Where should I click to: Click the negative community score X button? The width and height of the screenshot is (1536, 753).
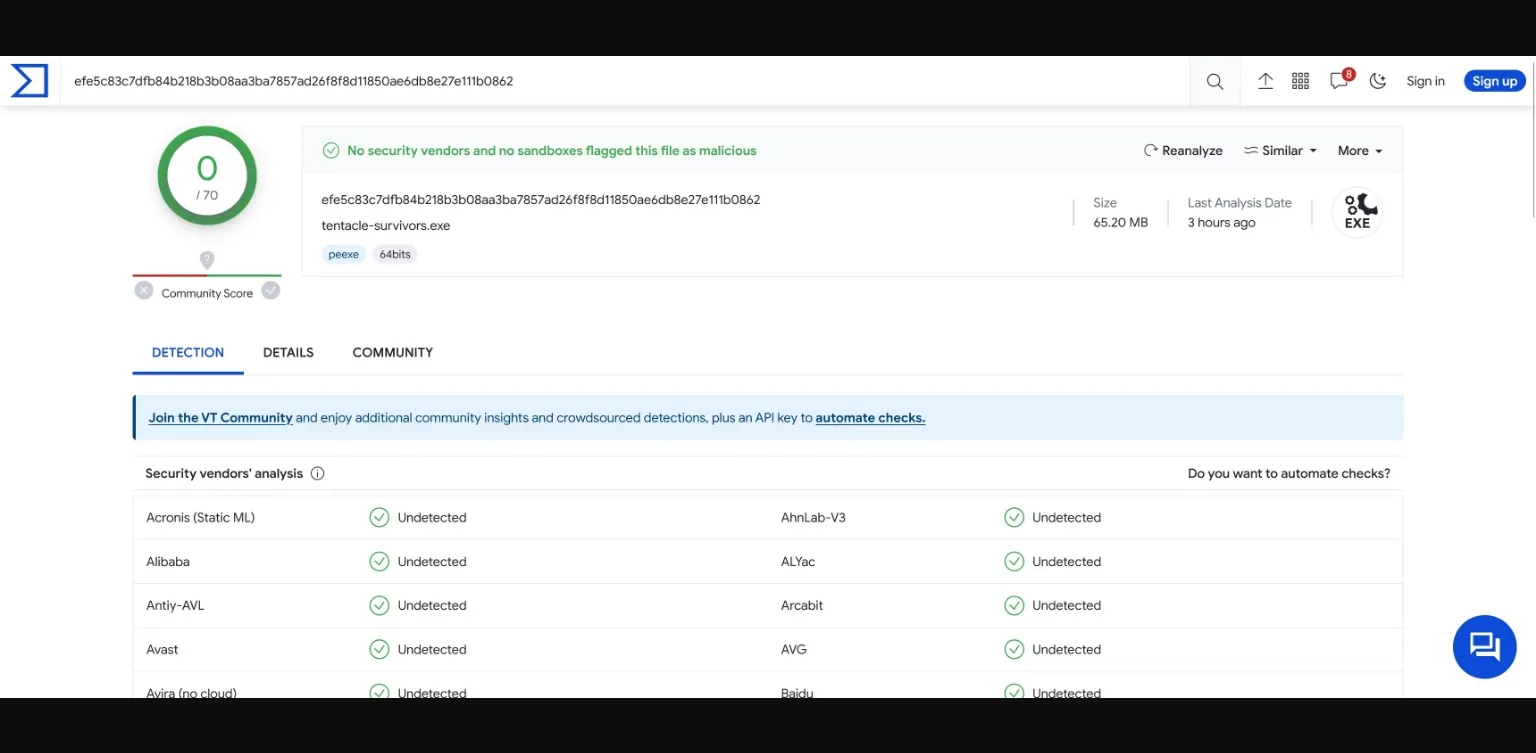click(x=144, y=291)
